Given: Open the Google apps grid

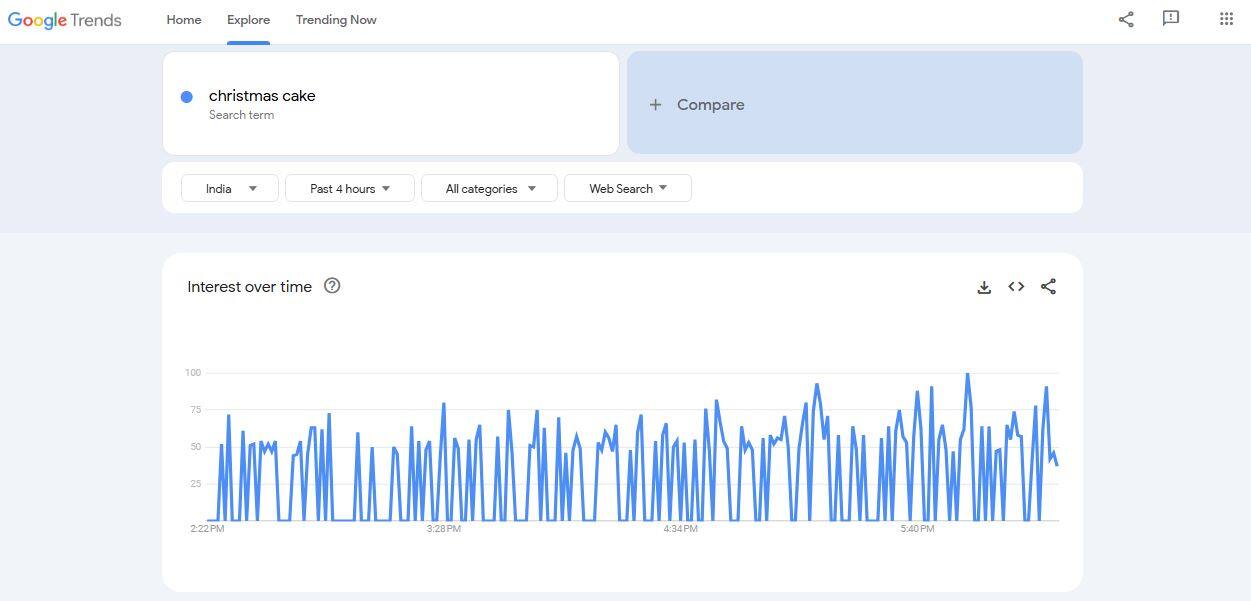Looking at the screenshot, I should (x=1226, y=19).
